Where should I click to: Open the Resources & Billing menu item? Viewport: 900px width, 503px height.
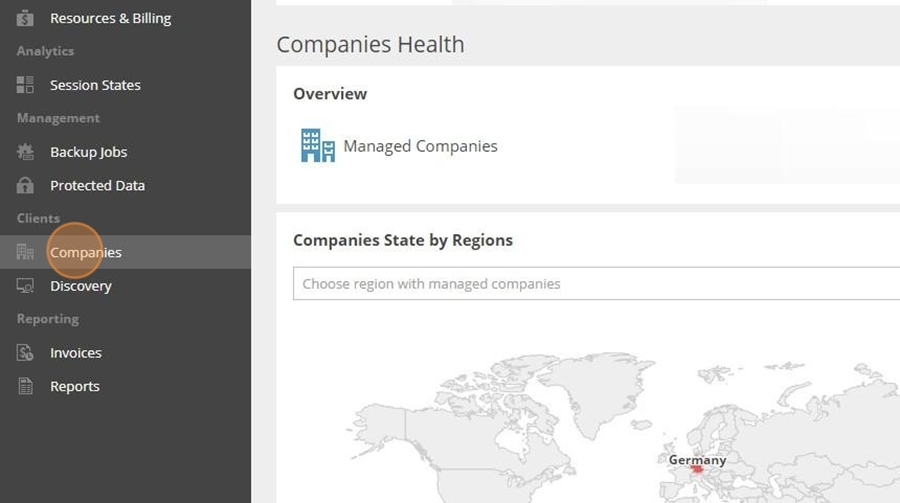pyautogui.click(x=125, y=18)
